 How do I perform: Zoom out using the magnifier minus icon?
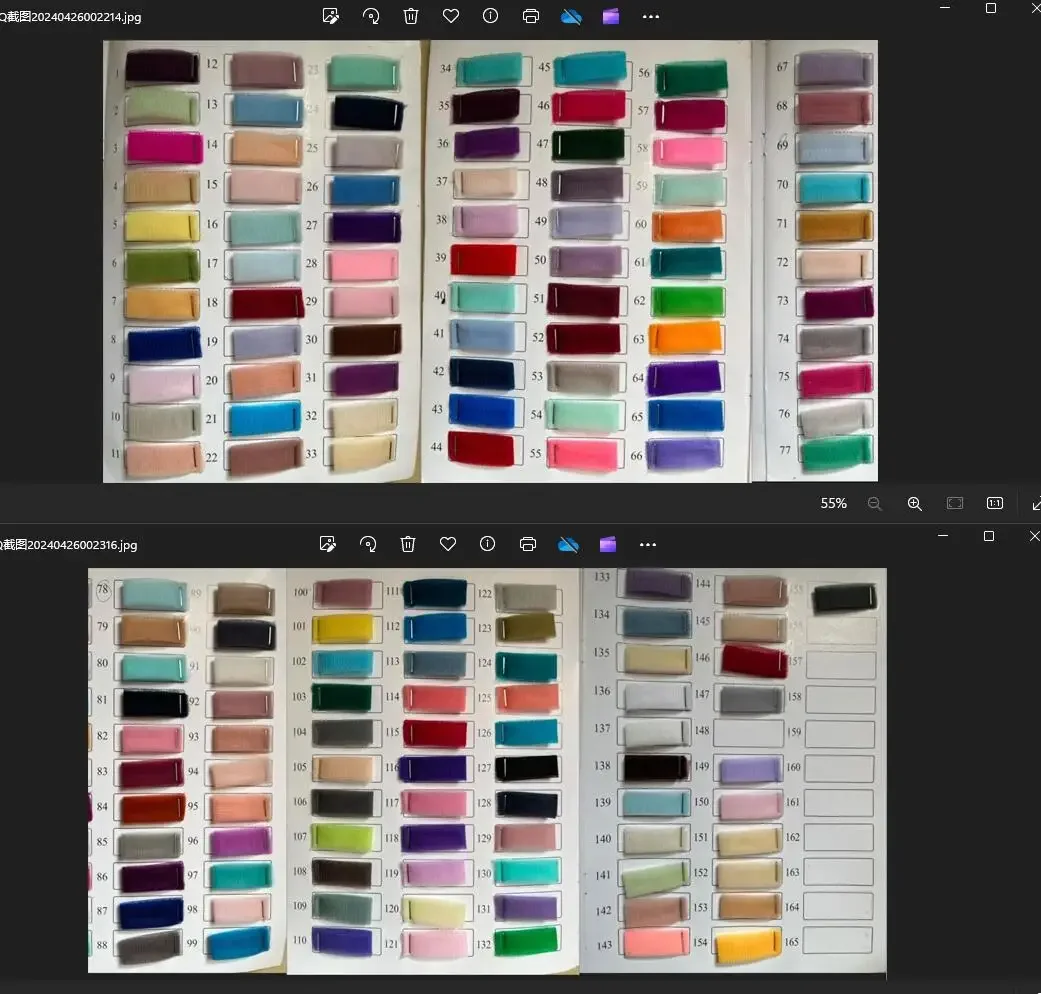click(x=874, y=504)
